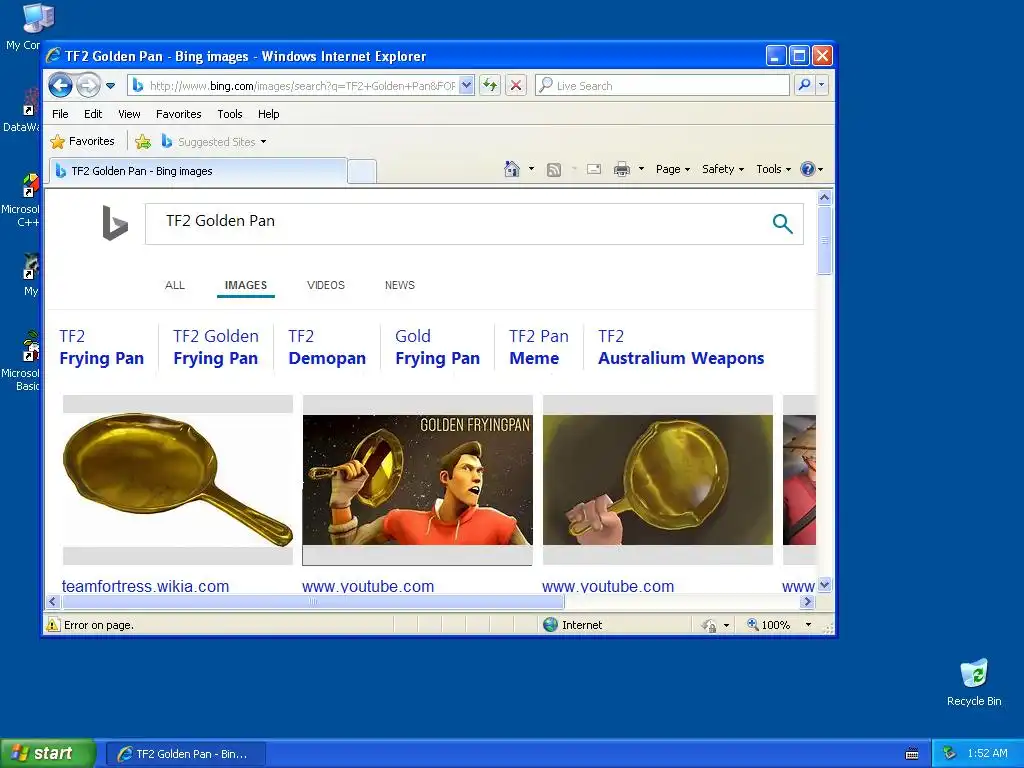
Task: Open the Favorites star button
Action: pos(82,141)
